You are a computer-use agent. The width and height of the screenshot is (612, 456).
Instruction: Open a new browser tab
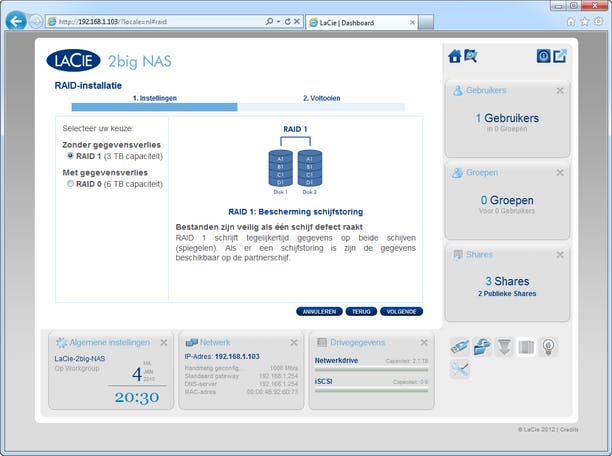pos(426,23)
